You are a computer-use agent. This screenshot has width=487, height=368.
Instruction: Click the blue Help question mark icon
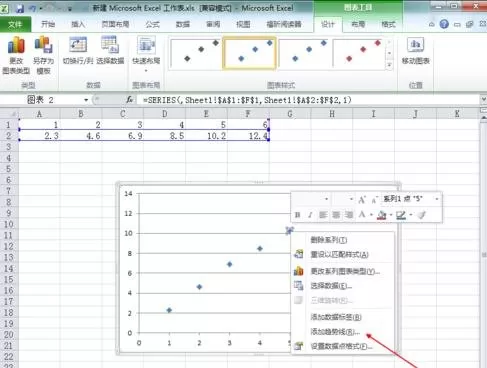(444, 24)
